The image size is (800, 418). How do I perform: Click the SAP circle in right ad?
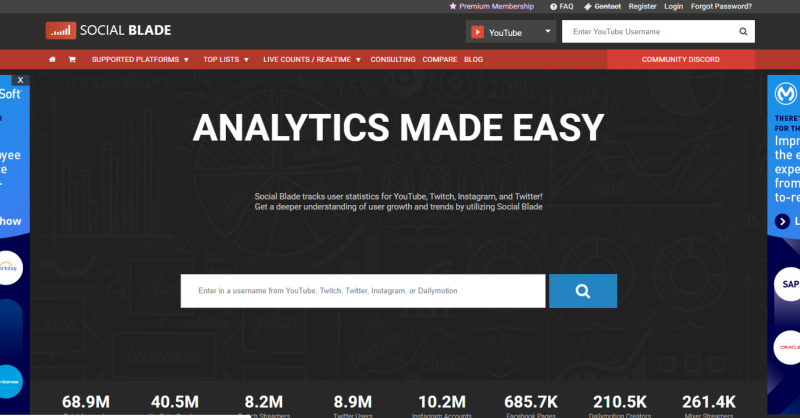pos(787,284)
